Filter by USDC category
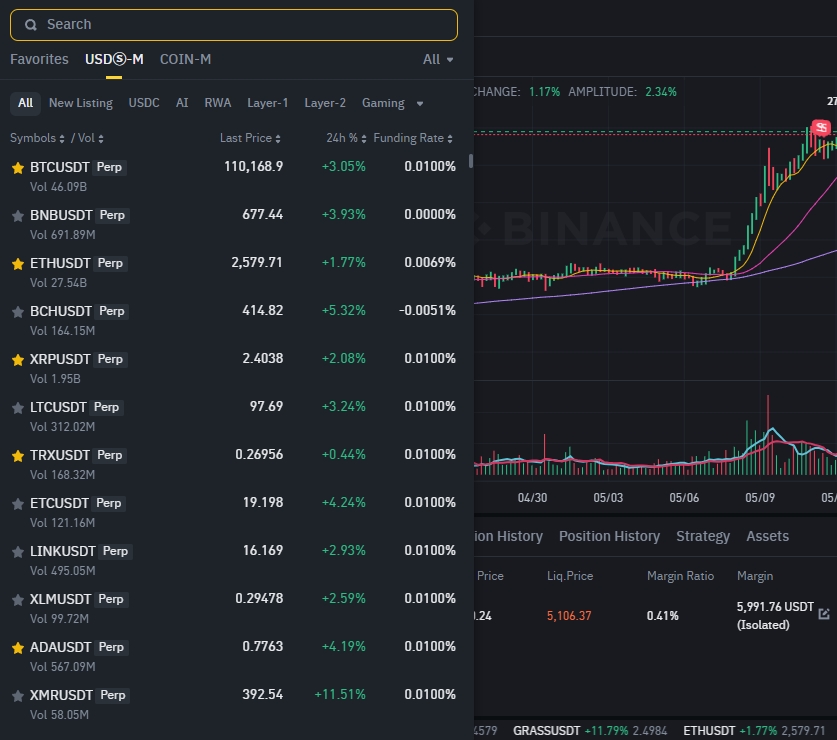 (x=144, y=103)
